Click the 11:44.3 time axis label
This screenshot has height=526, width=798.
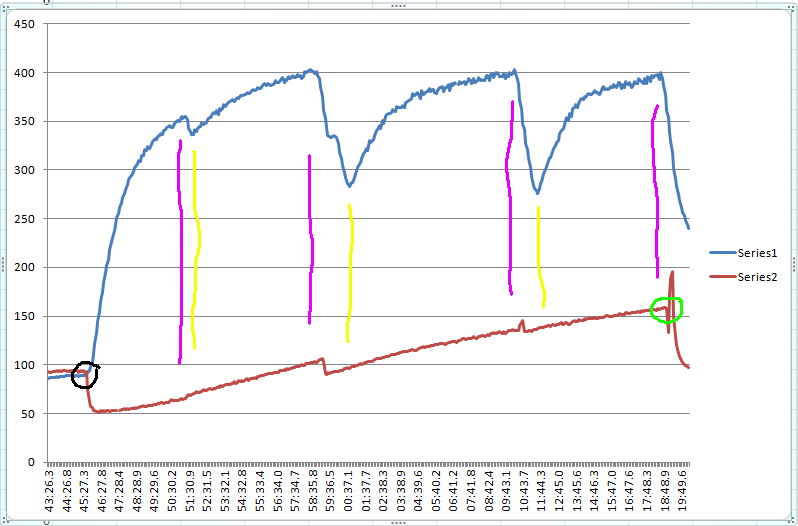(x=542, y=490)
